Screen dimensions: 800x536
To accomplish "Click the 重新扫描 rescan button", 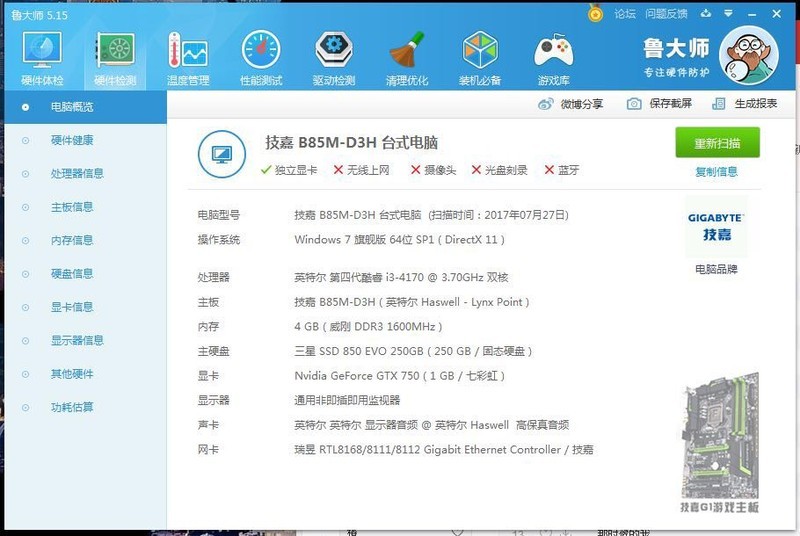I will pyautogui.click(x=717, y=143).
